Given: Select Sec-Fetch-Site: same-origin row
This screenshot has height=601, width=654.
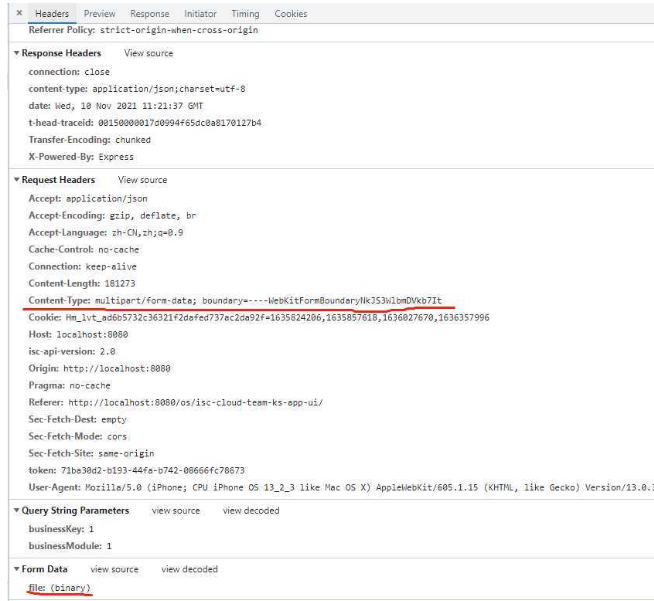Looking at the screenshot, I should 91,453.
